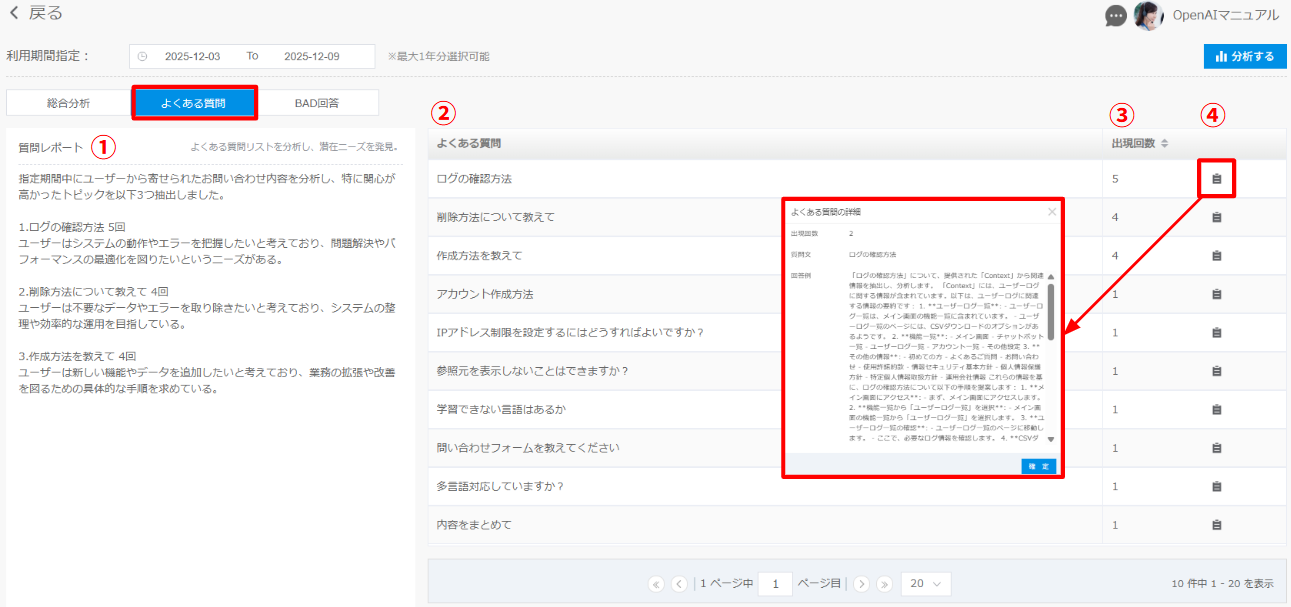The width and height of the screenshot is (1291, 607).
Task: Switch to the BAD回答 tab
Action: (x=317, y=103)
